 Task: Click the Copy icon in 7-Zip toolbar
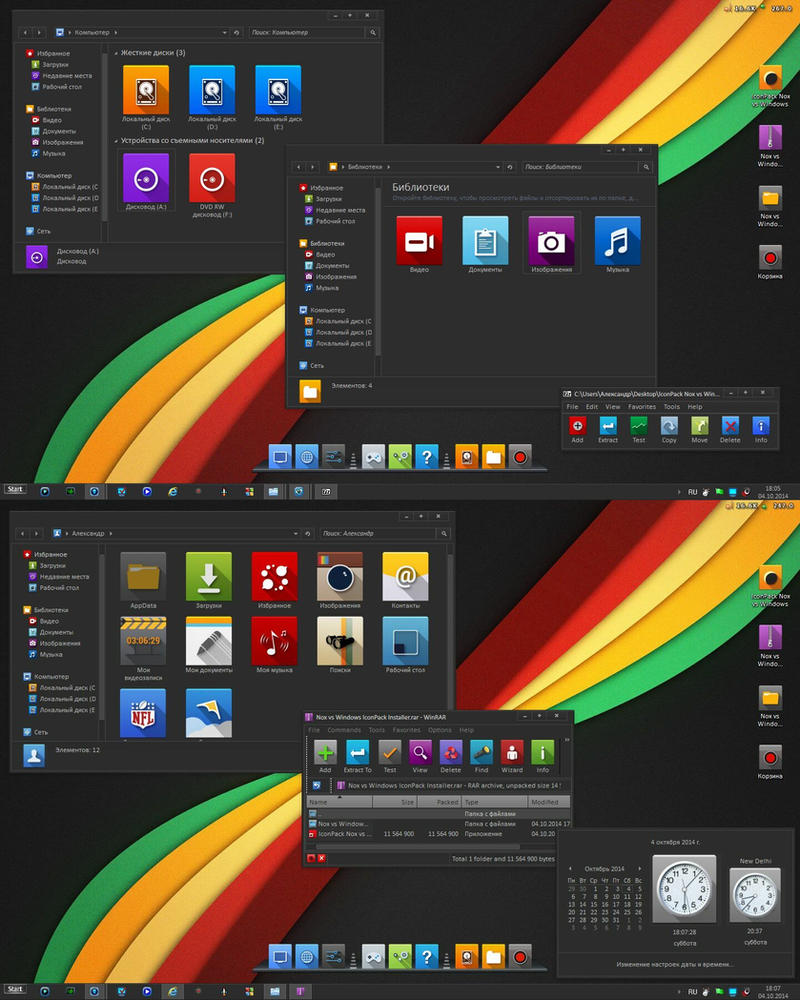669,427
